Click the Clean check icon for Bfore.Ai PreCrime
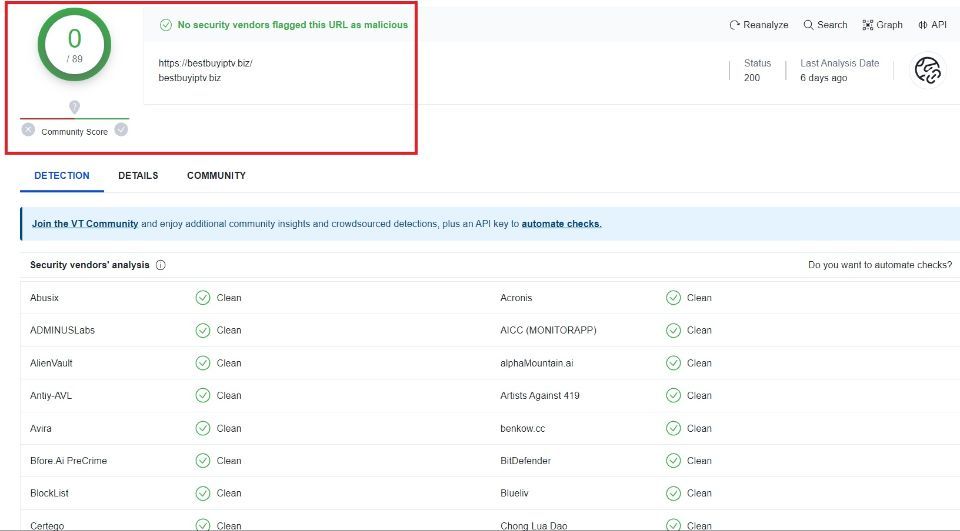 coord(203,461)
